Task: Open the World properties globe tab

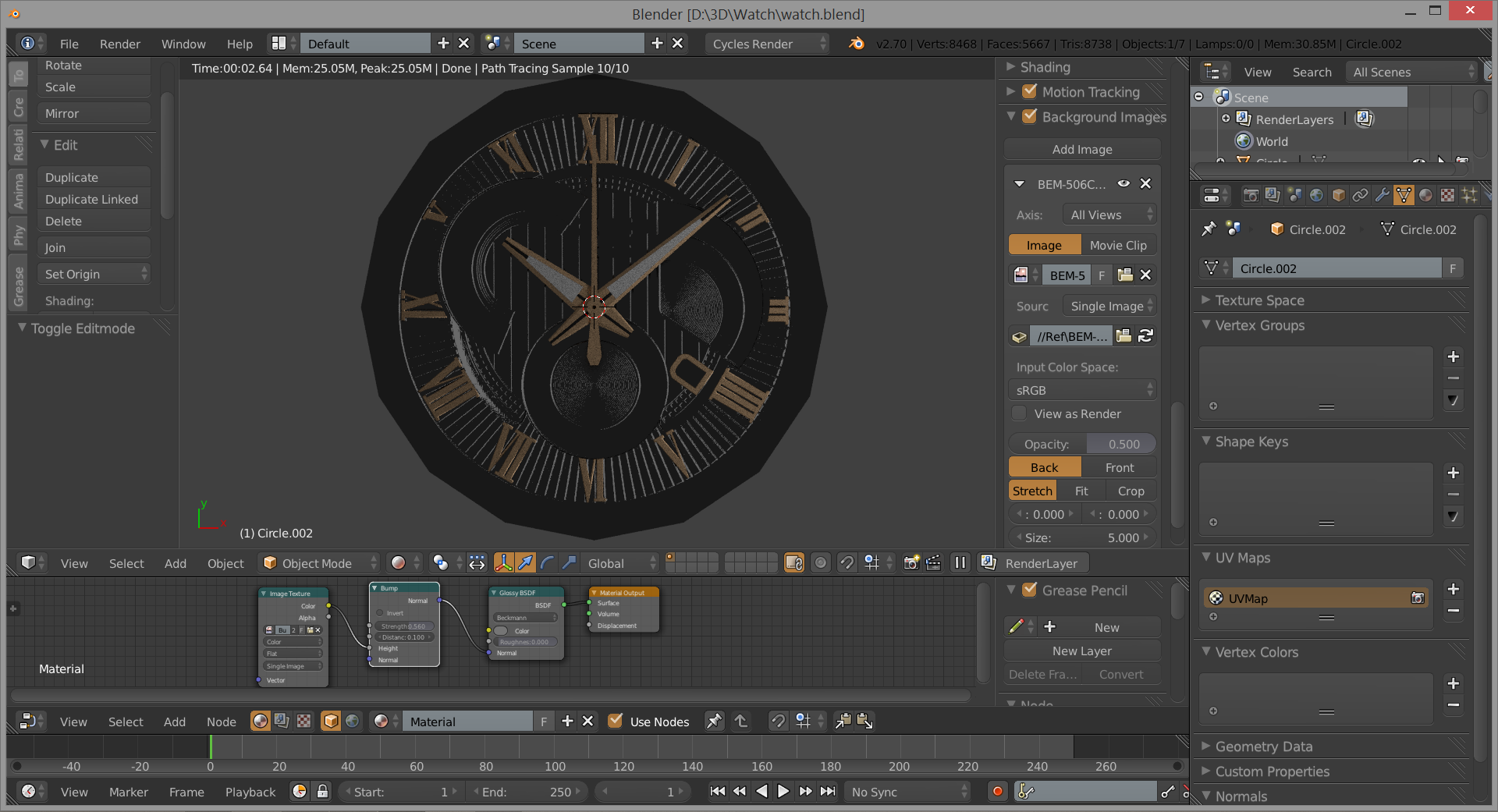Action: point(1316,195)
